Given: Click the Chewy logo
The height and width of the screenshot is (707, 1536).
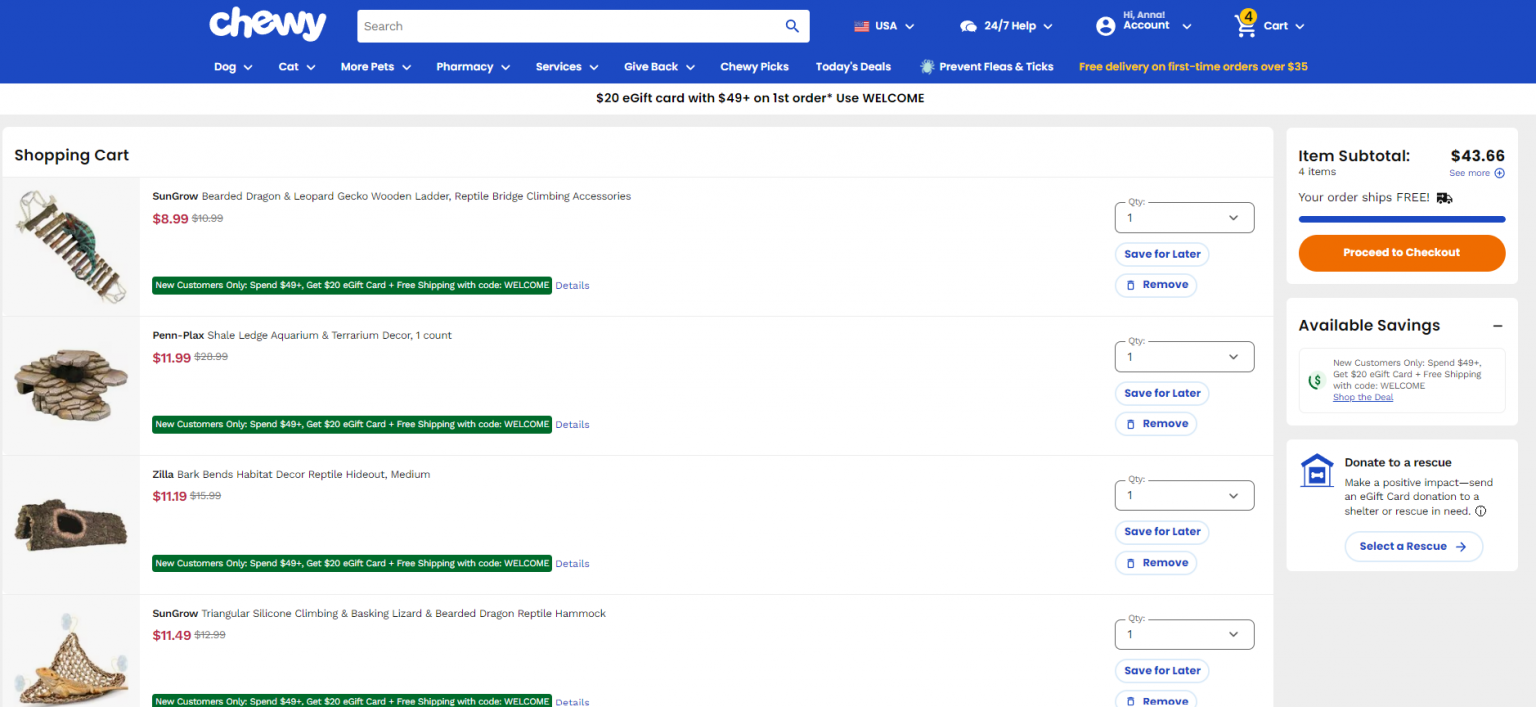Looking at the screenshot, I should coord(267,25).
